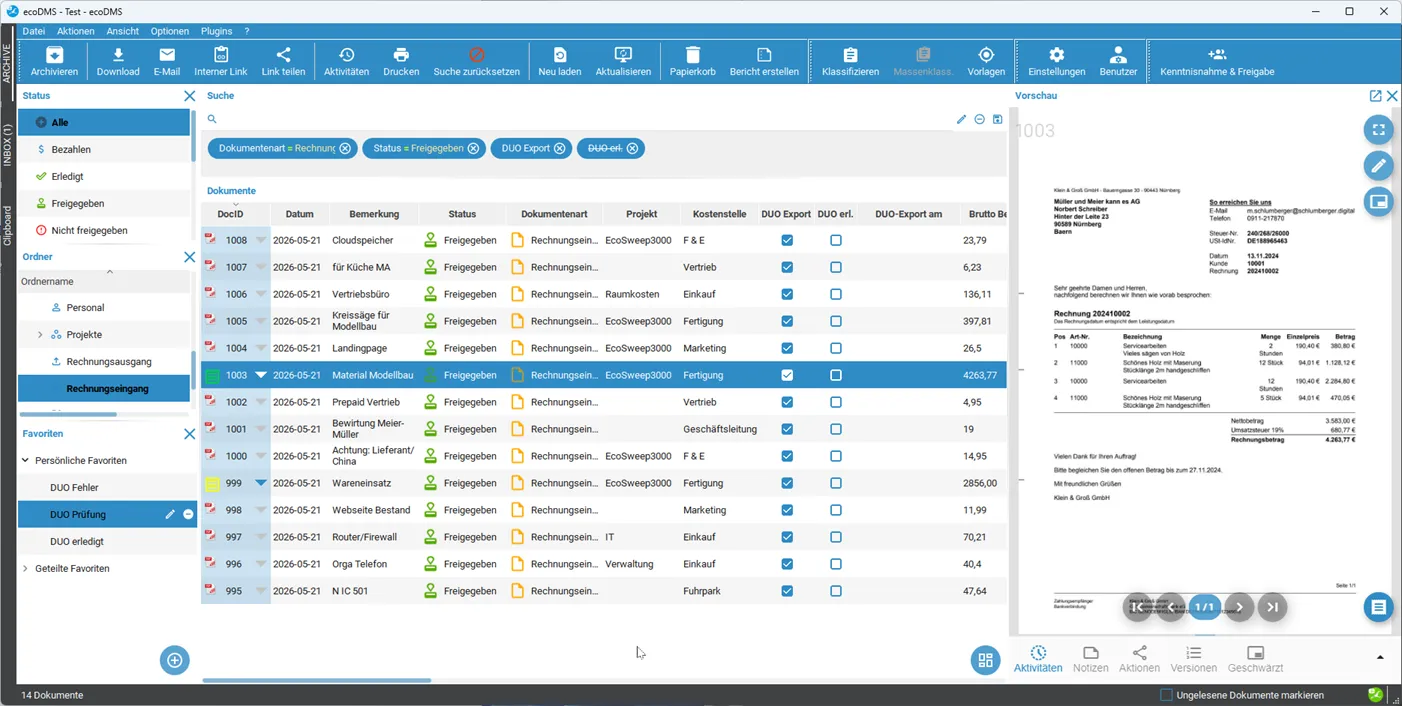Switch to the Notizen tab
The height and width of the screenshot is (706, 1402).
(x=1090, y=659)
